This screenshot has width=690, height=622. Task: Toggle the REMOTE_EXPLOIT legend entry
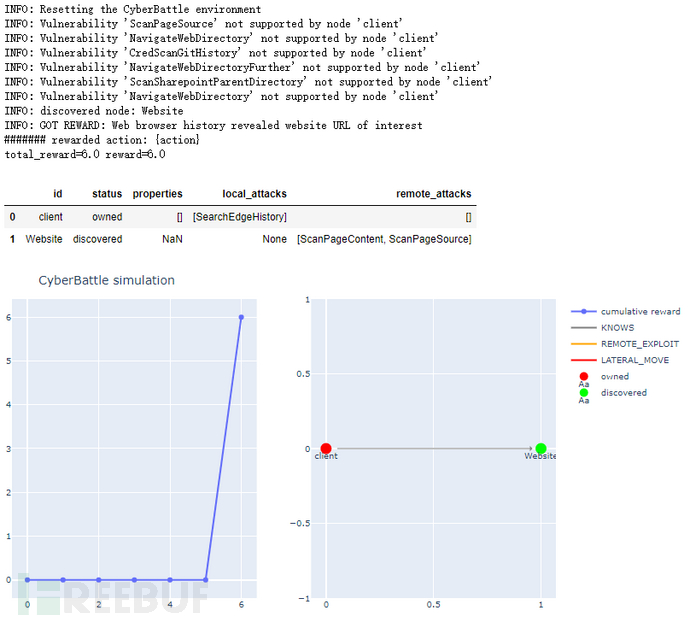625,344
